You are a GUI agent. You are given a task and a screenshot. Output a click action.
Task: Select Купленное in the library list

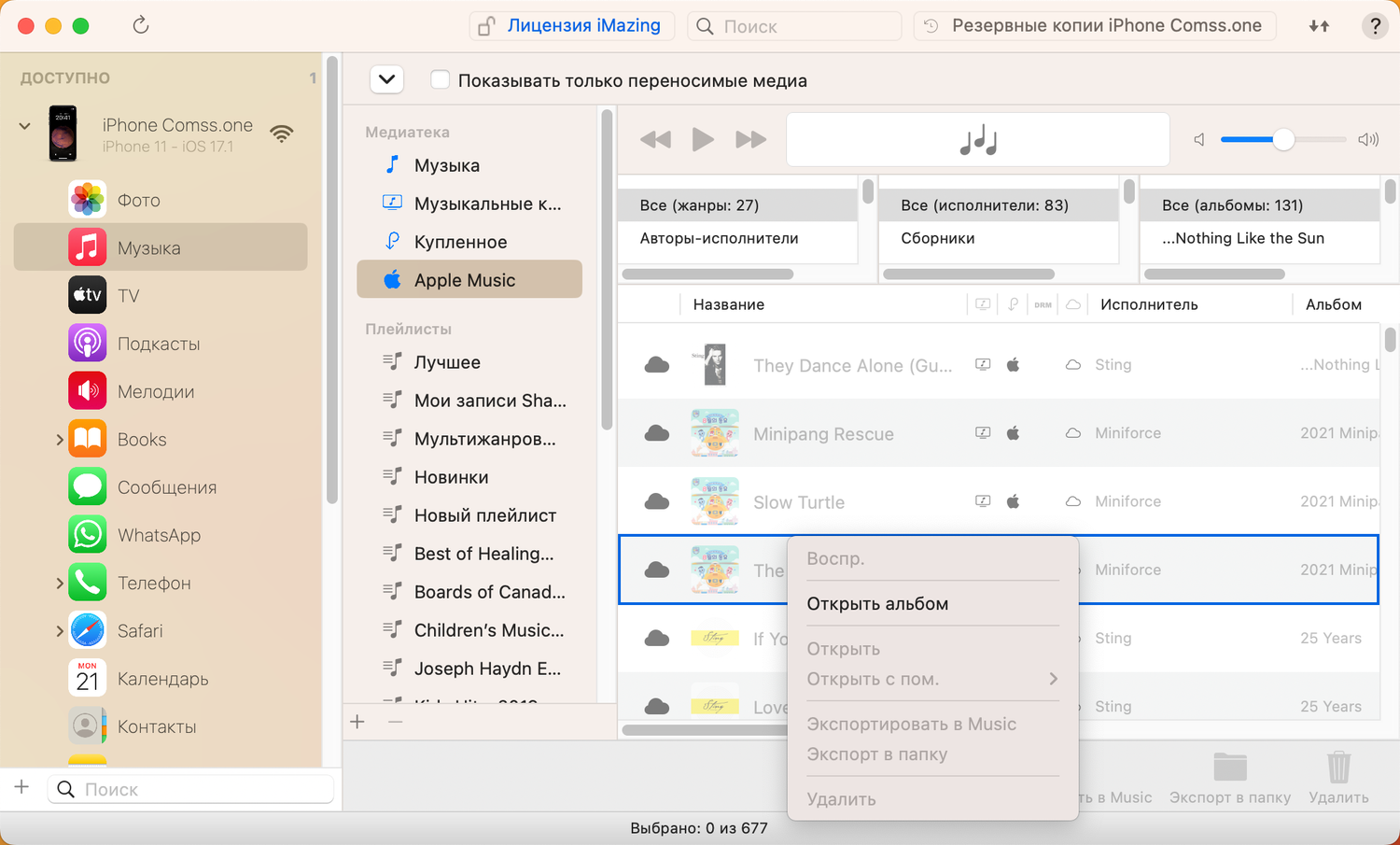469,242
